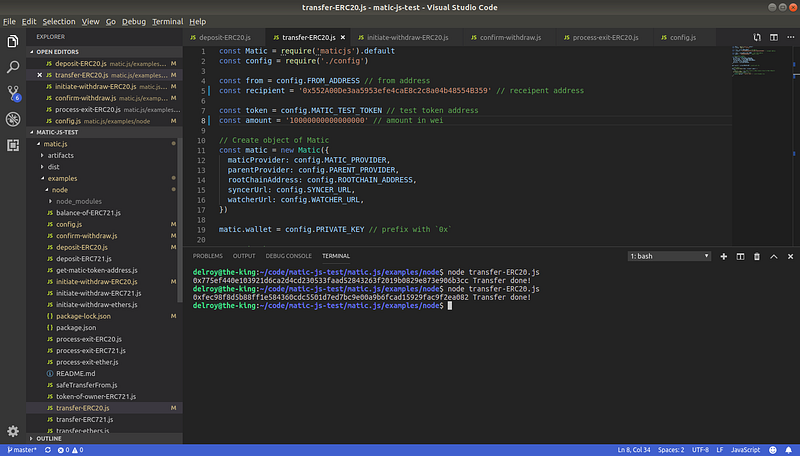
Task: Expand the artifacts folder
Action: [60, 155]
